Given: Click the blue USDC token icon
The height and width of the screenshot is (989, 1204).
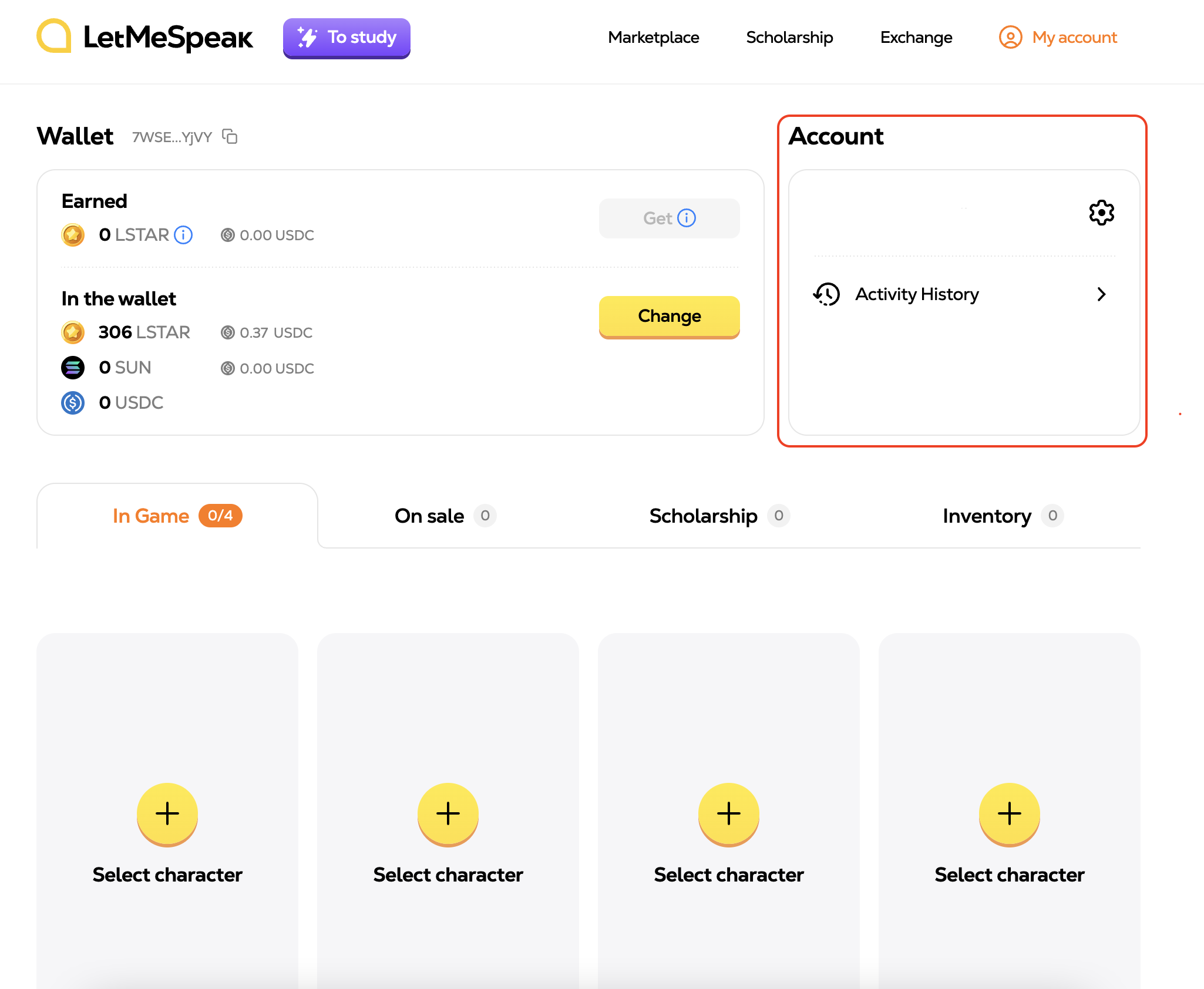Looking at the screenshot, I should [x=73, y=403].
